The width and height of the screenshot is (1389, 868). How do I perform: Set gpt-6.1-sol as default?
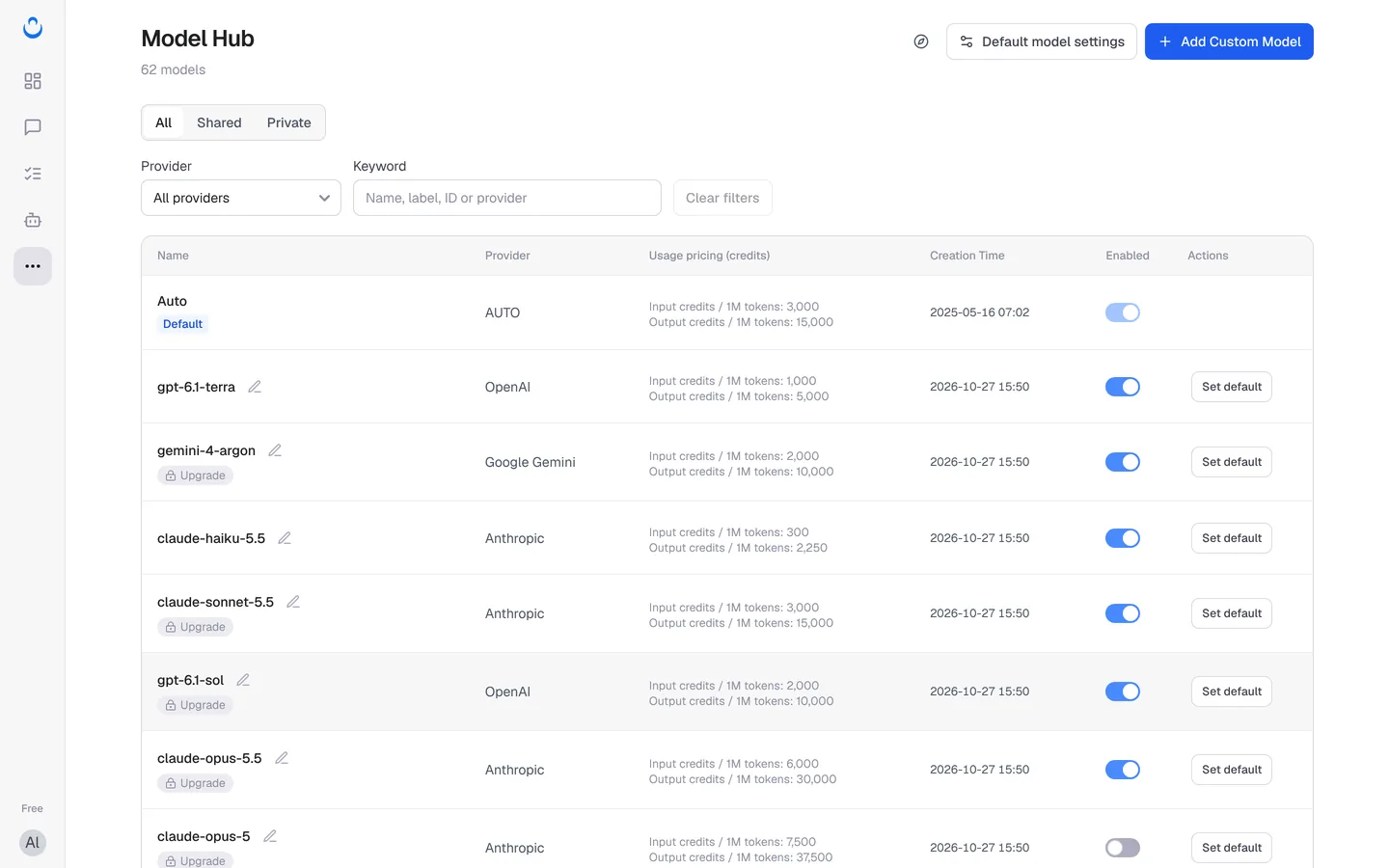[x=1232, y=692]
